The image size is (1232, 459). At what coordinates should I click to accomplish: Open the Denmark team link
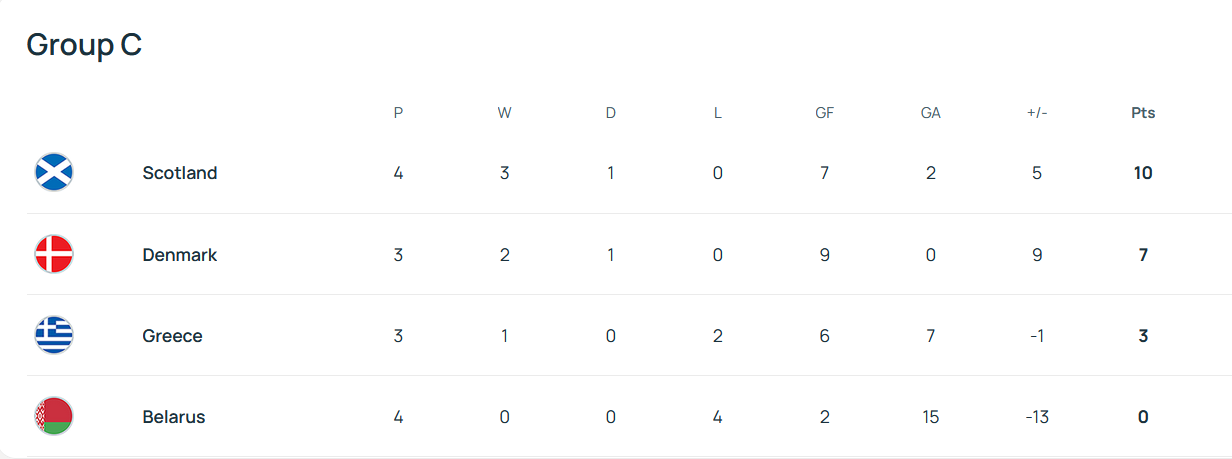point(180,255)
